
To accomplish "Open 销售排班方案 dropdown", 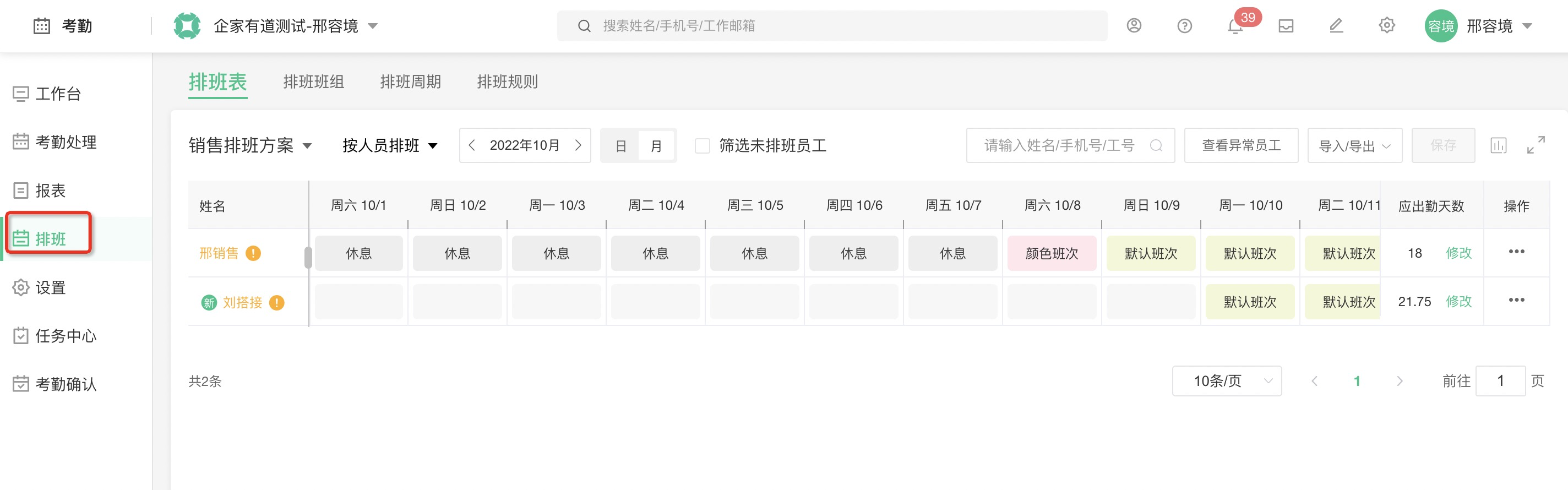I will pos(250,145).
